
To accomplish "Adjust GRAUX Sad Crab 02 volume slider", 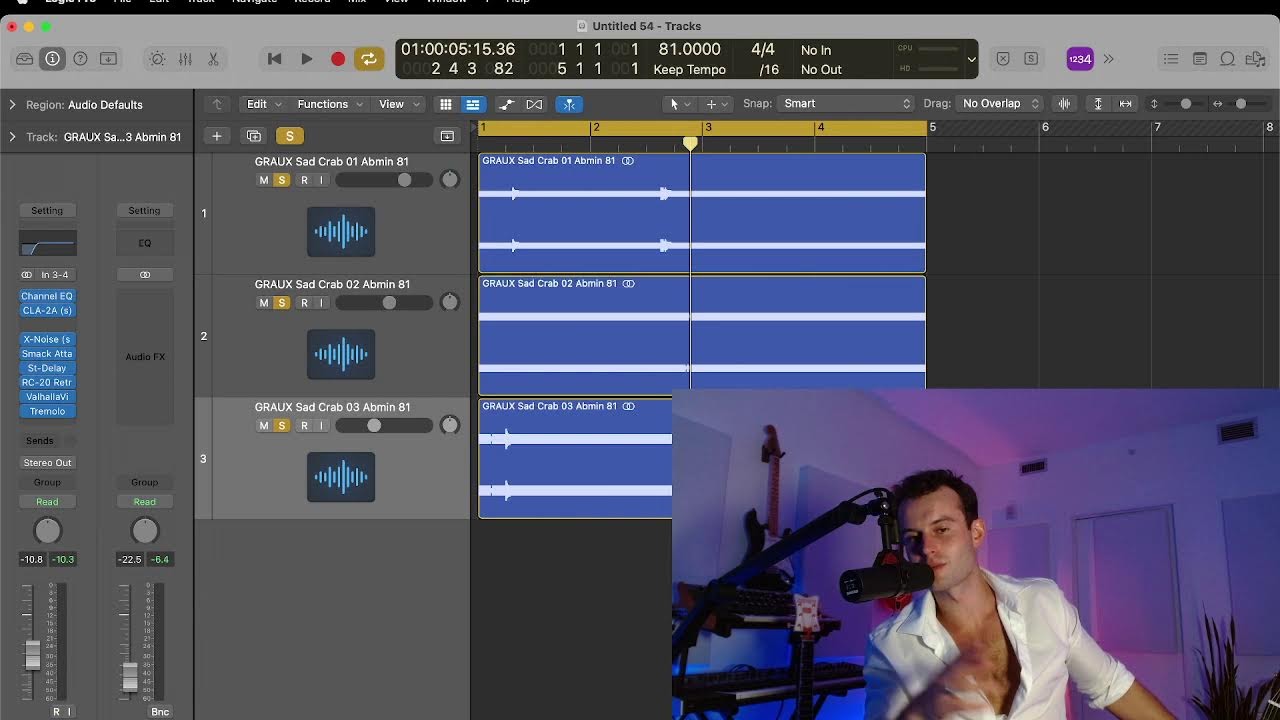I will (x=384, y=303).
